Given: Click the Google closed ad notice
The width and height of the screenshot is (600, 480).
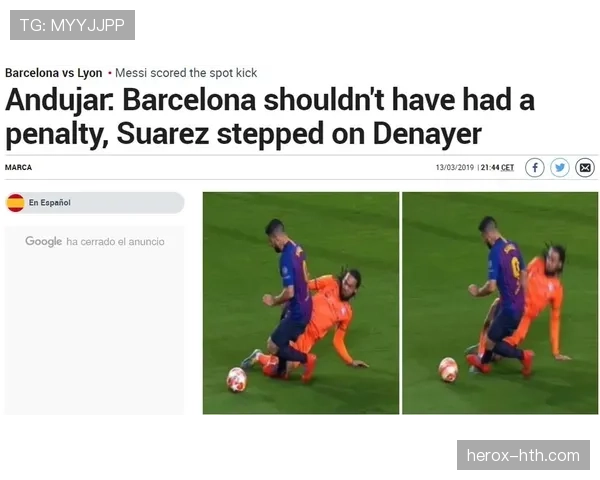Looking at the screenshot, I should tap(95, 242).
